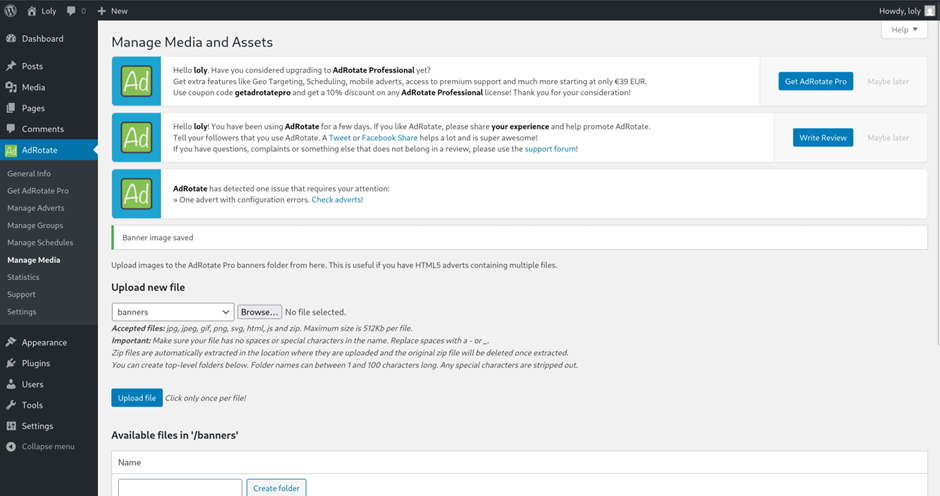The image size is (940, 496).
Task: Open AdRotate Settings submenu
Action: [x=22, y=312]
